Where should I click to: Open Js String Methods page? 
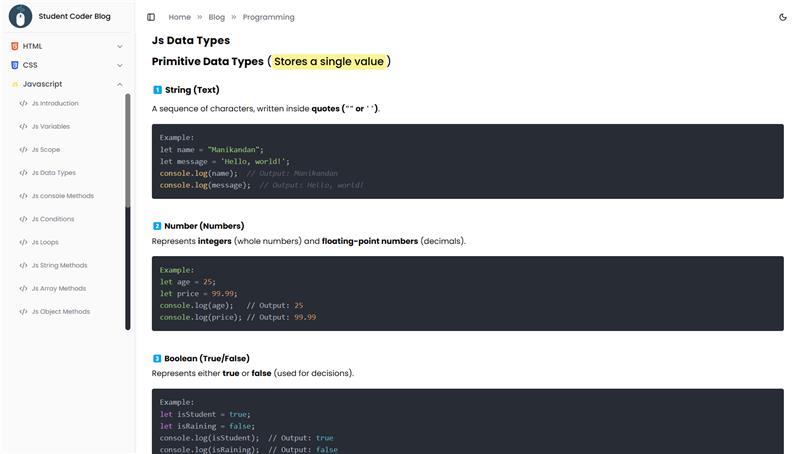coord(60,265)
